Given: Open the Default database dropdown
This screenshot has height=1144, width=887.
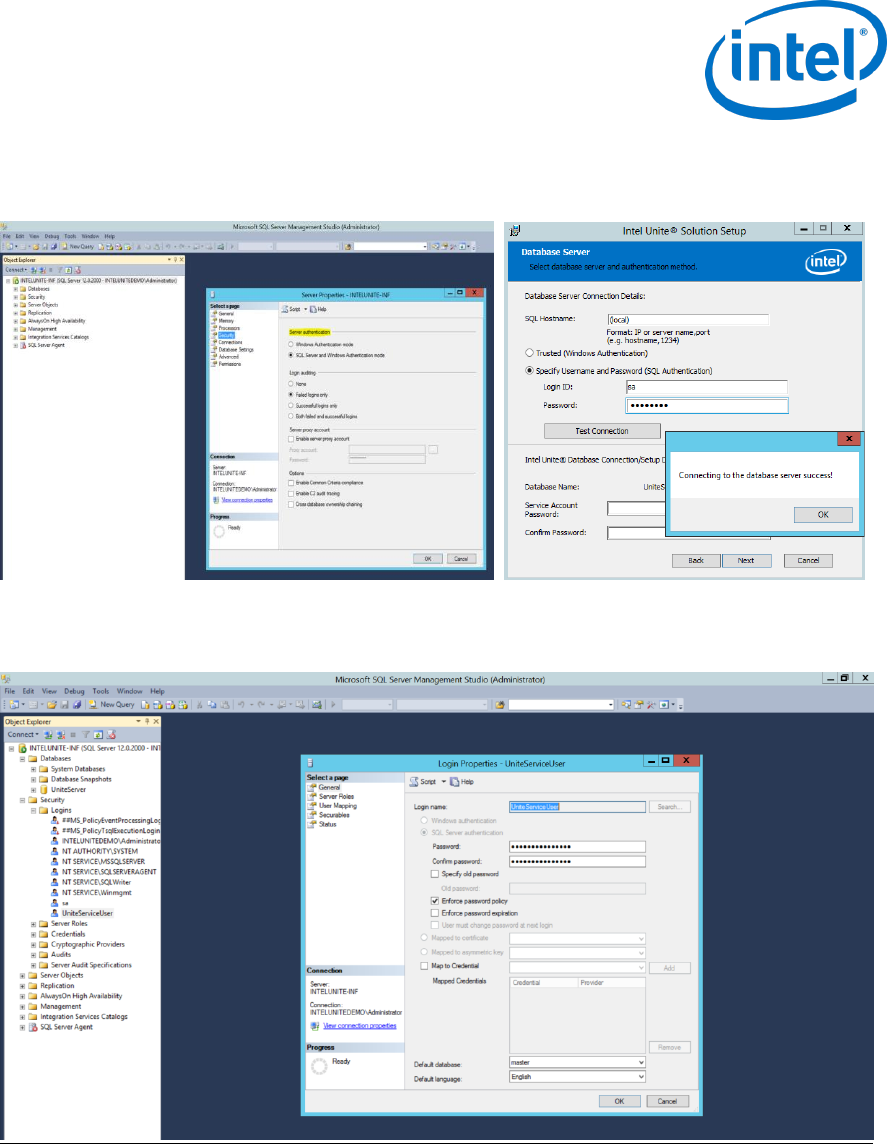Looking at the screenshot, I should [x=641, y=1062].
